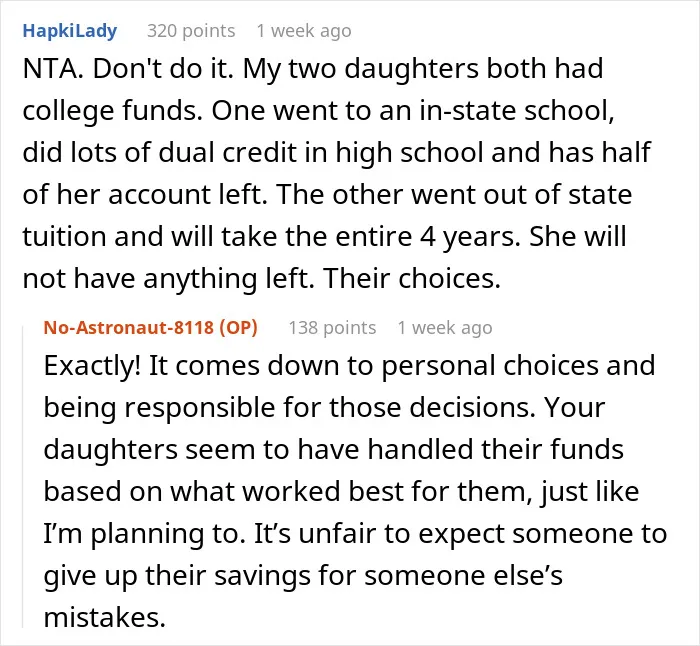The width and height of the screenshot is (700, 646).
Task: Open HapkiLady's user profile link
Action: [70, 31]
